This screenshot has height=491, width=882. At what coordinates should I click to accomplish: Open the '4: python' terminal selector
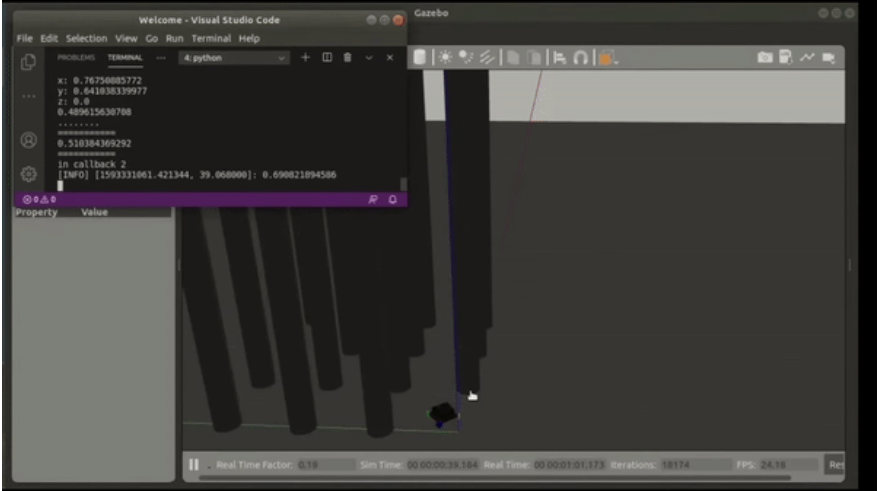coord(233,58)
